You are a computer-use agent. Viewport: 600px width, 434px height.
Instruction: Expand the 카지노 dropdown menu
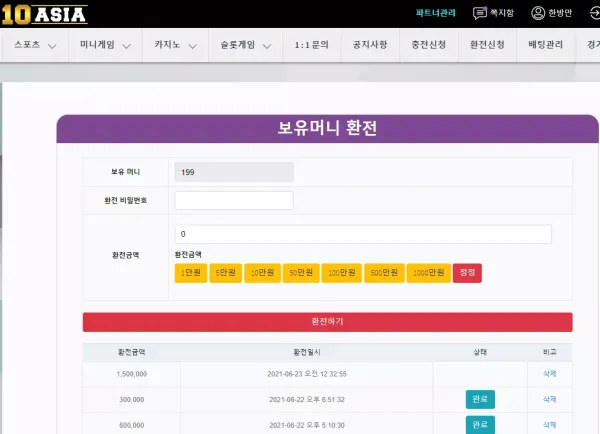(175, 45)
